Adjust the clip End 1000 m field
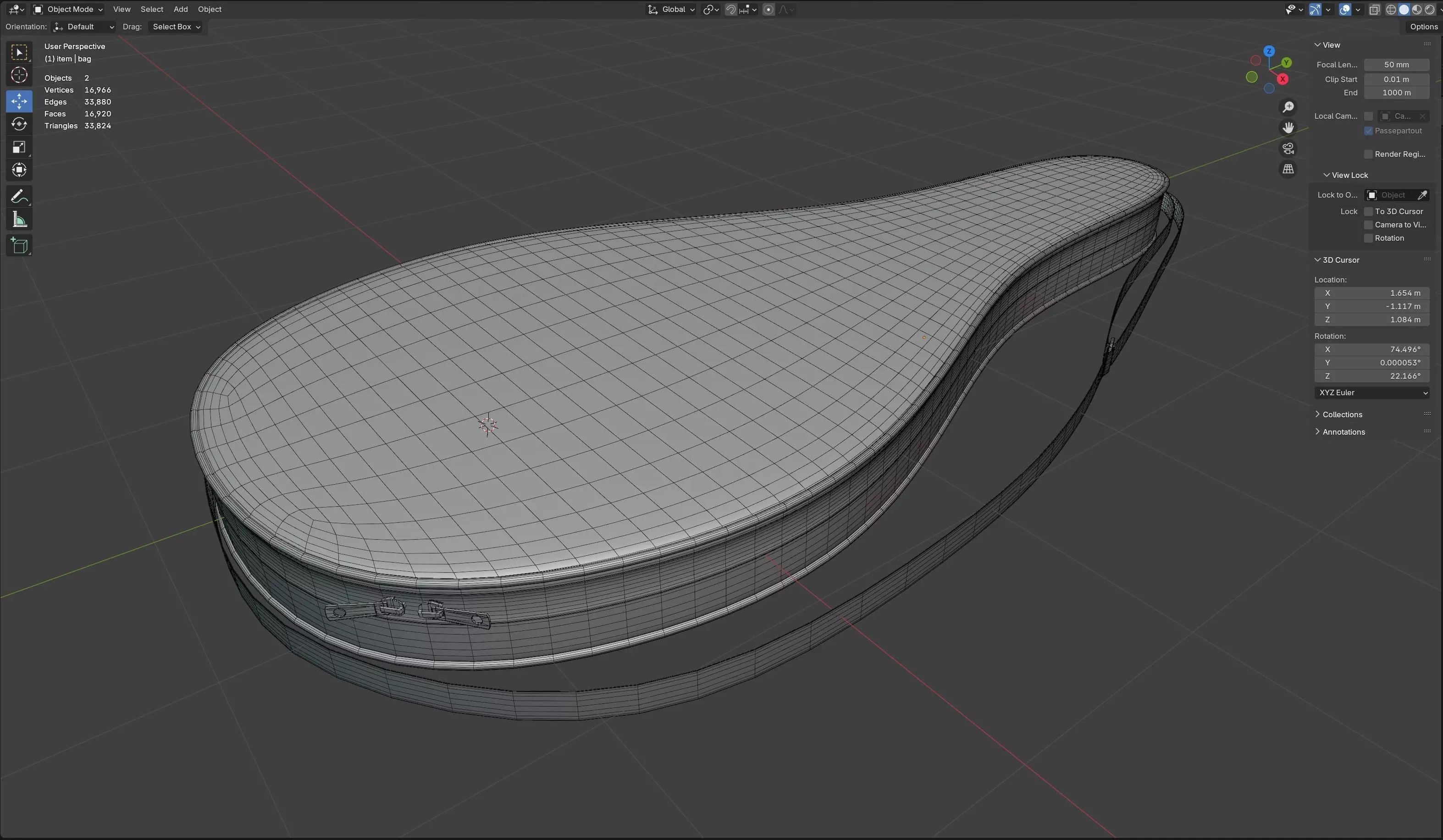The width and height of the screenshot is (1443, 840). [1397, 93]
